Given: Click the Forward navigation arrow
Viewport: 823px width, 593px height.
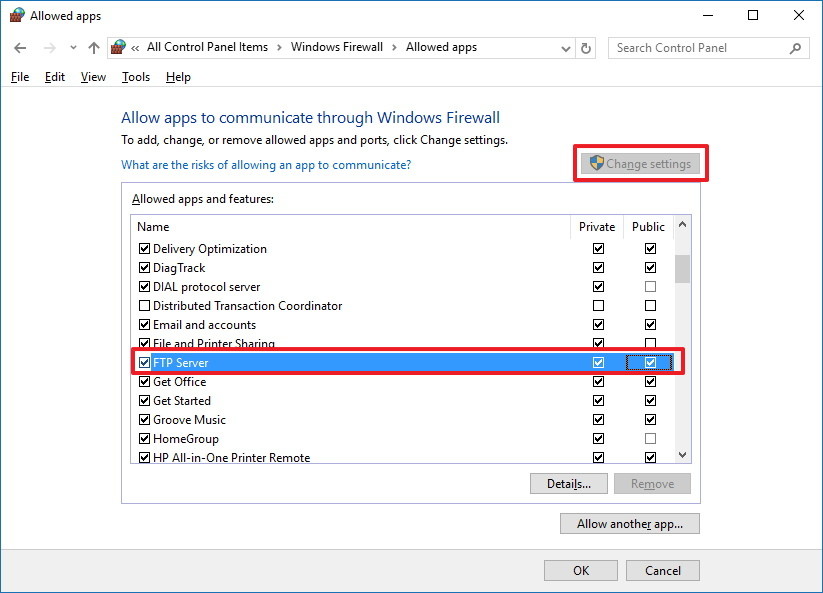Looking at the screenshot, I should [x=48, y=47].
